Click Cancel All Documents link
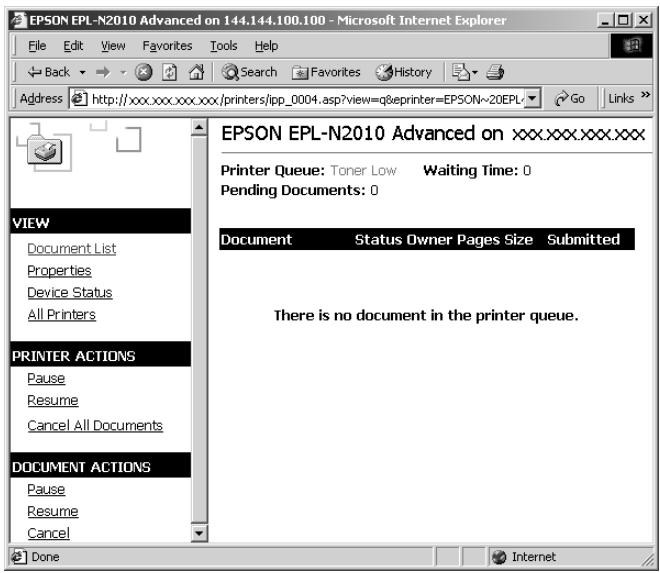This screenshot has height=573, width=660. pos(95,425)
